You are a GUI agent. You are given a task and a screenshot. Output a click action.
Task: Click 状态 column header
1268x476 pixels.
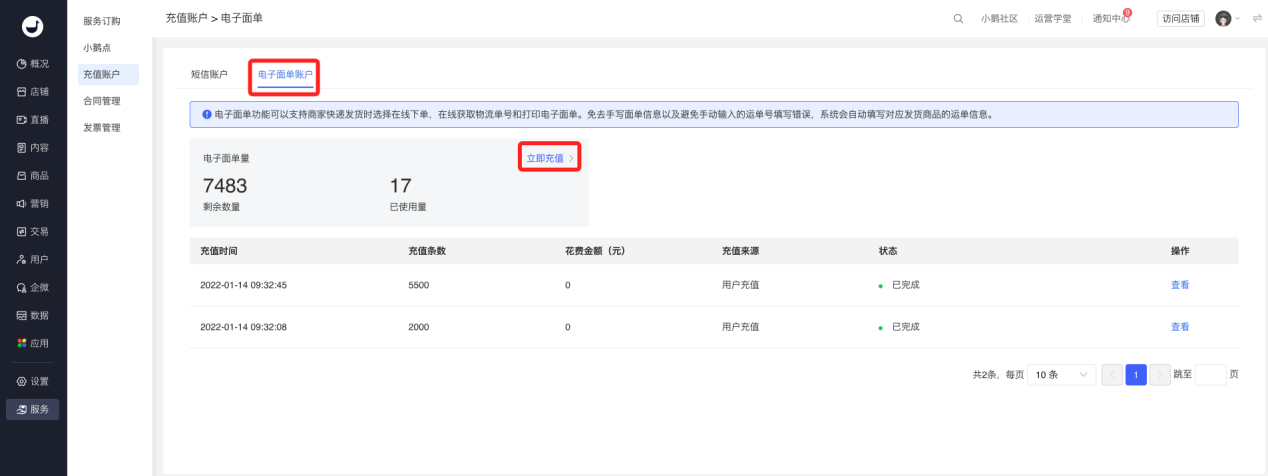click(888, 251)
